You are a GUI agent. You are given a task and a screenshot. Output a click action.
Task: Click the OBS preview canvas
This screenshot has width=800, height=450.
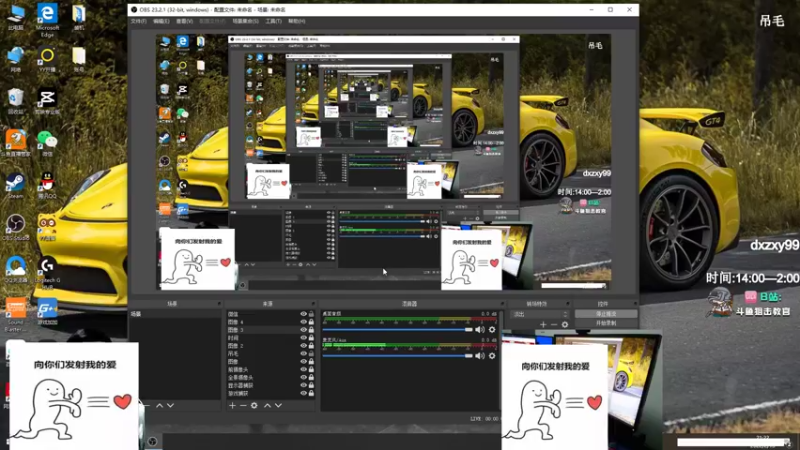[x=383, y=162]
